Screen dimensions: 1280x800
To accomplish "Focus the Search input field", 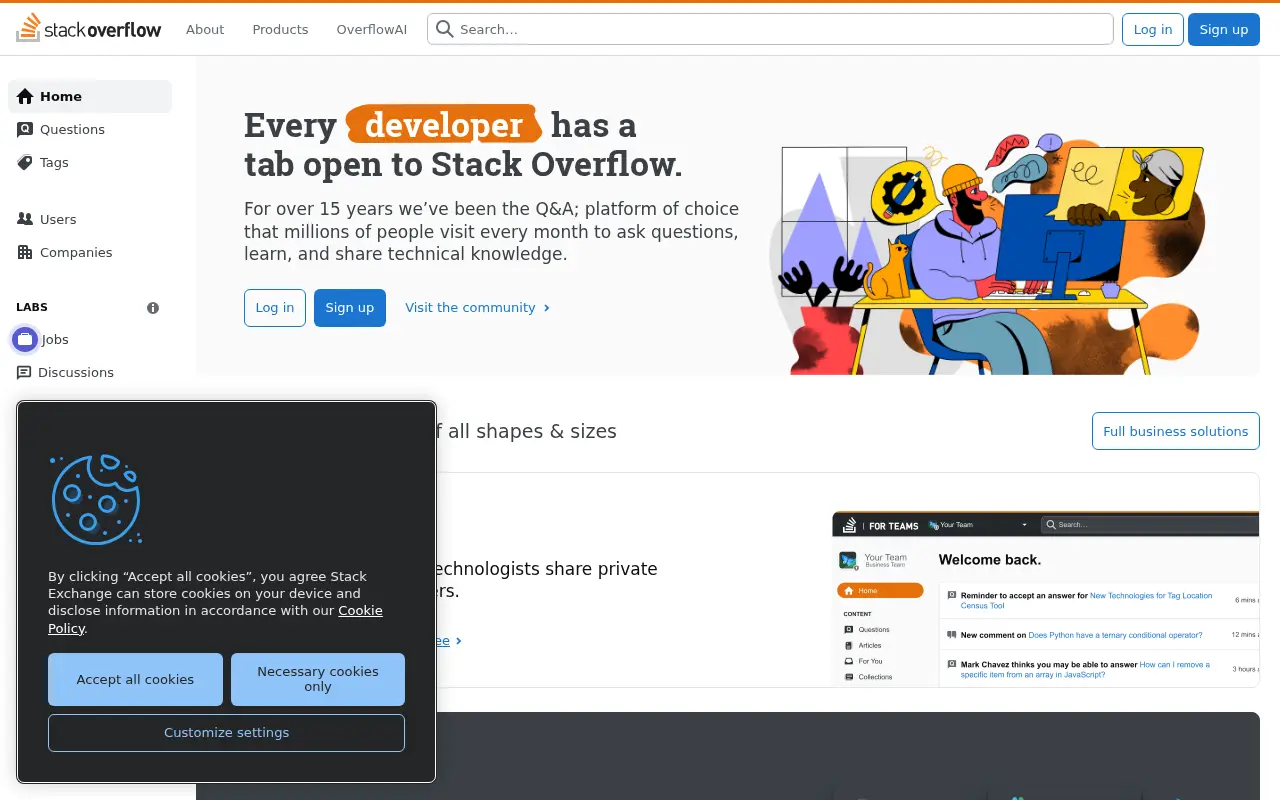I will click(770, 29).
